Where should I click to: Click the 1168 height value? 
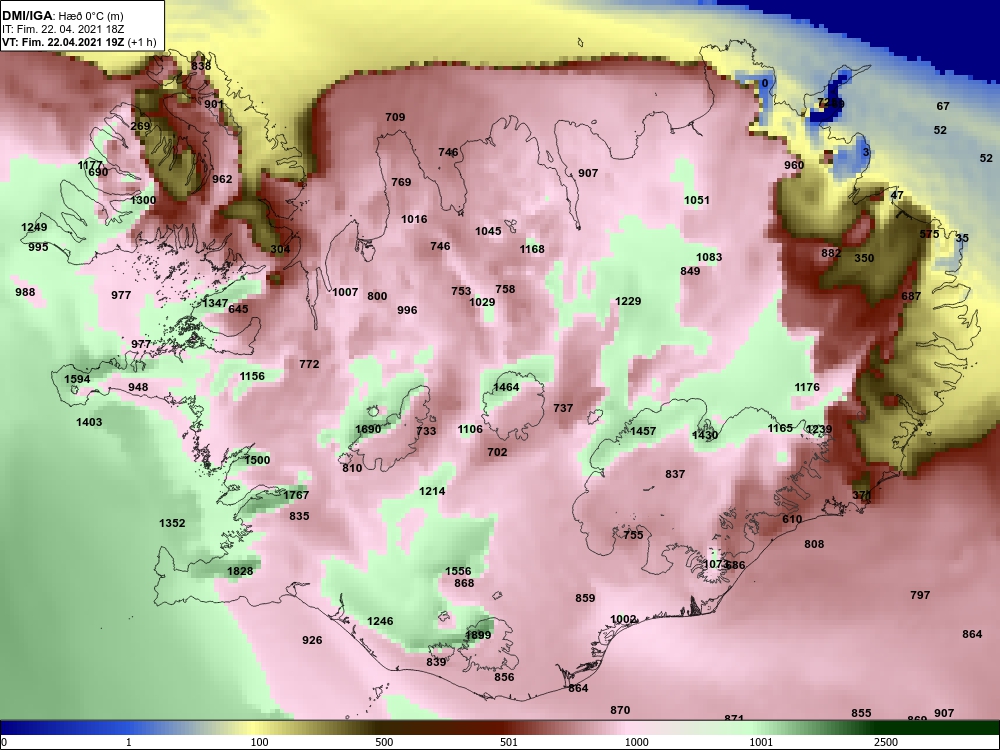[531, 249]
